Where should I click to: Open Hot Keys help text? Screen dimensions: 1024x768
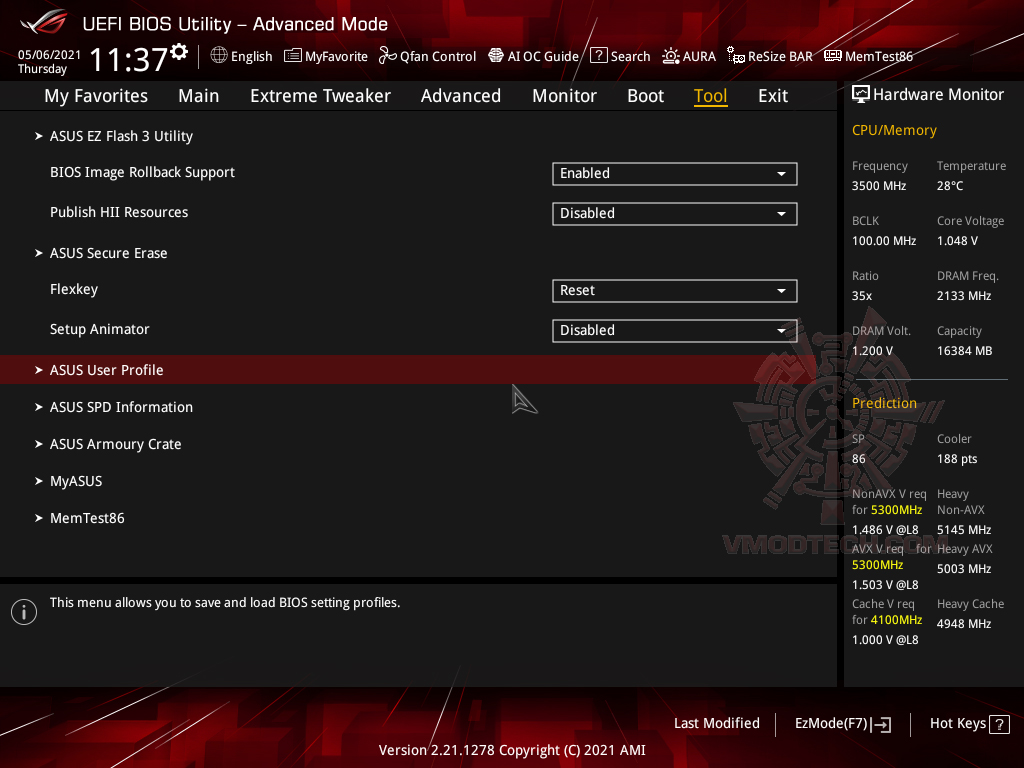point(957,724)
